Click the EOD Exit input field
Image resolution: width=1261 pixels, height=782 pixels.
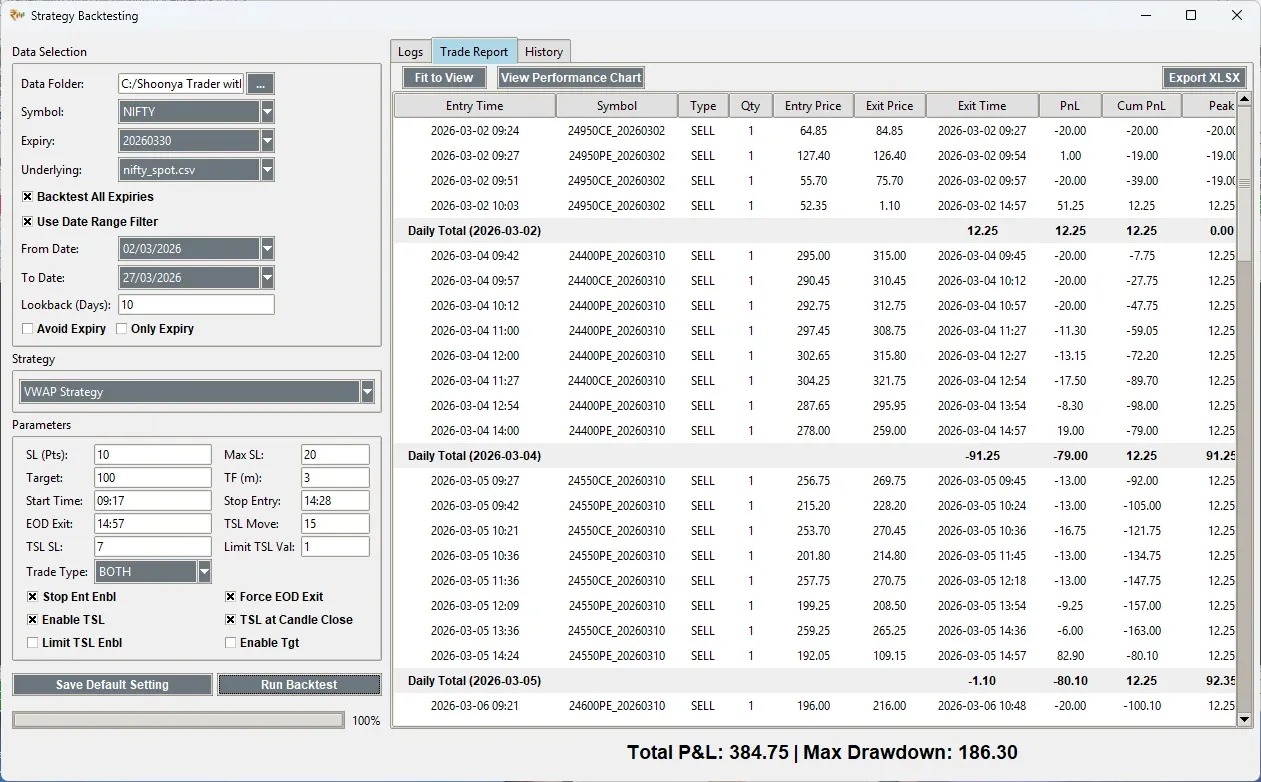coord(153,524)
